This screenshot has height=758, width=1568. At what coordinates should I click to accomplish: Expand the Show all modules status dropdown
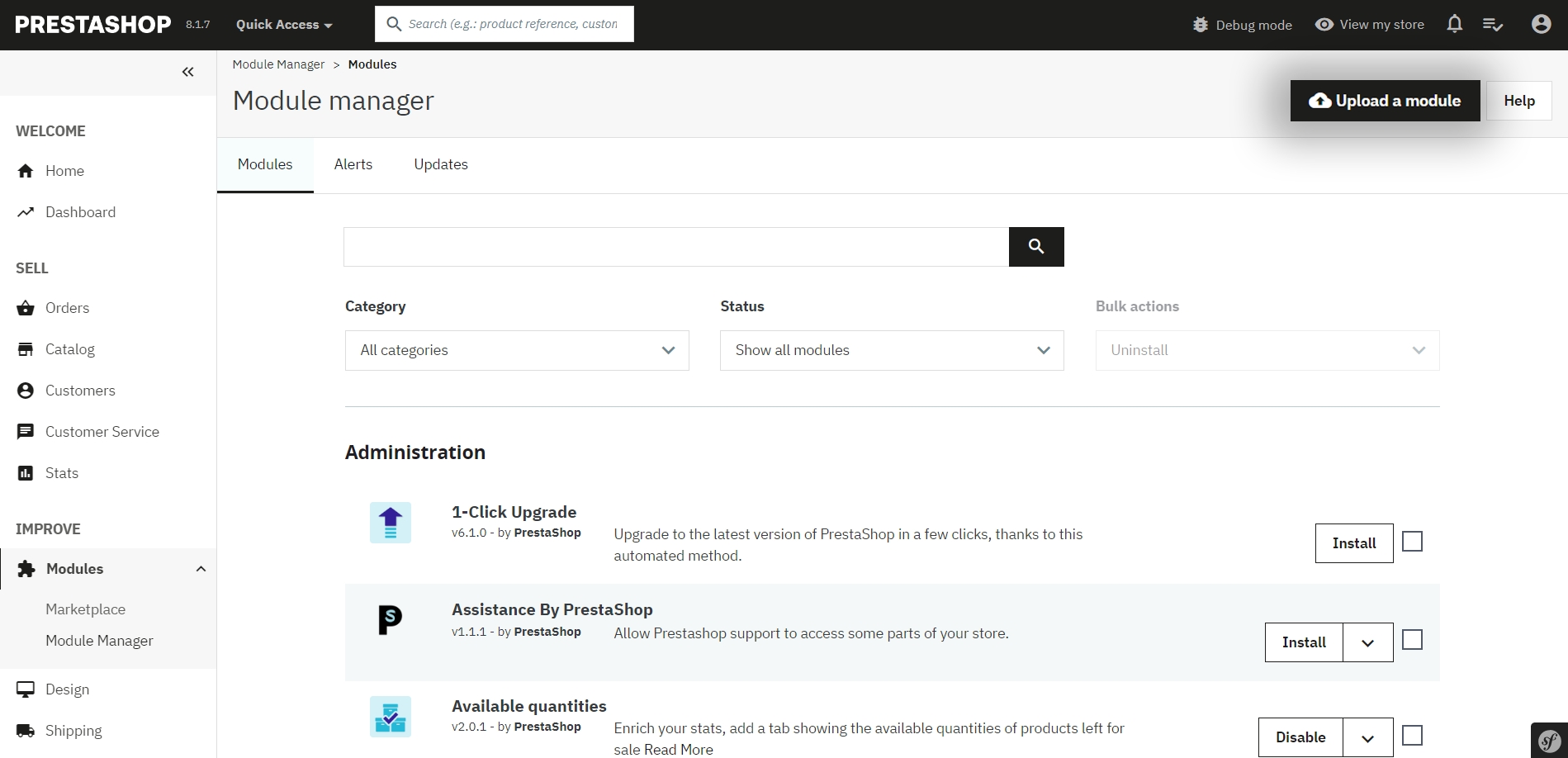point(891,350)
